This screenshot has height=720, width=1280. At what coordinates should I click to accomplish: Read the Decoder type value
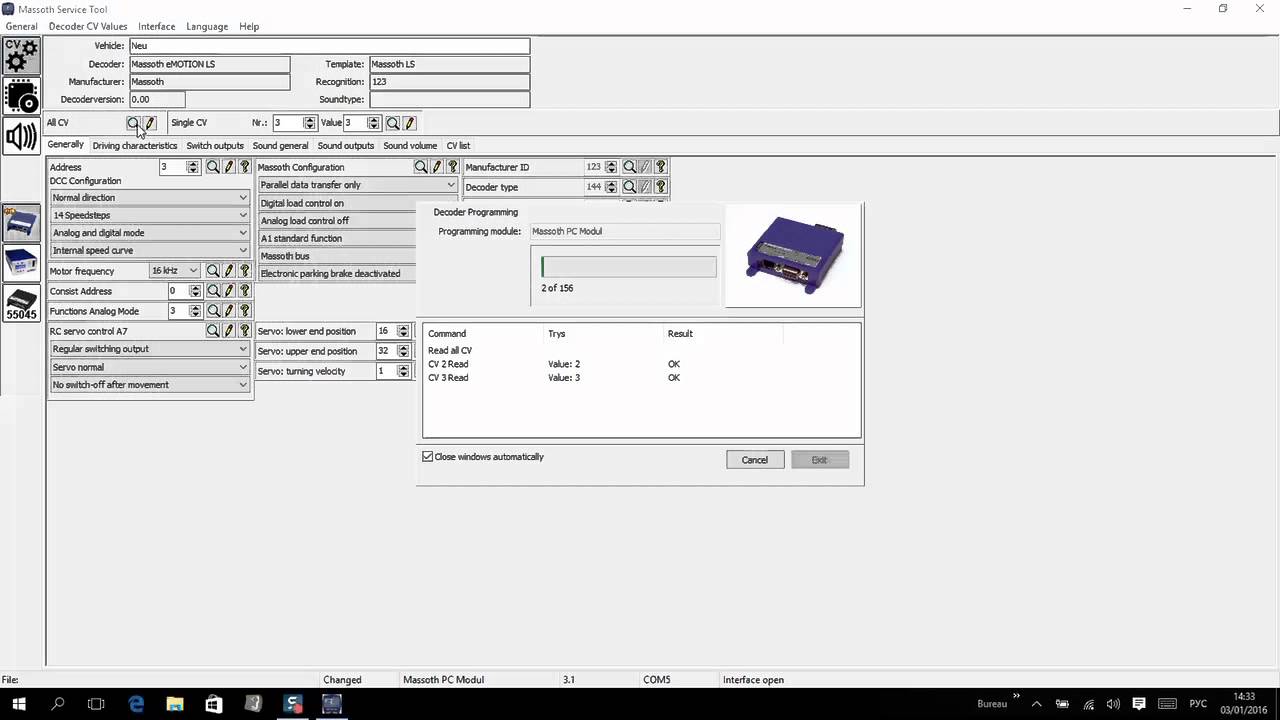[629, 187]
